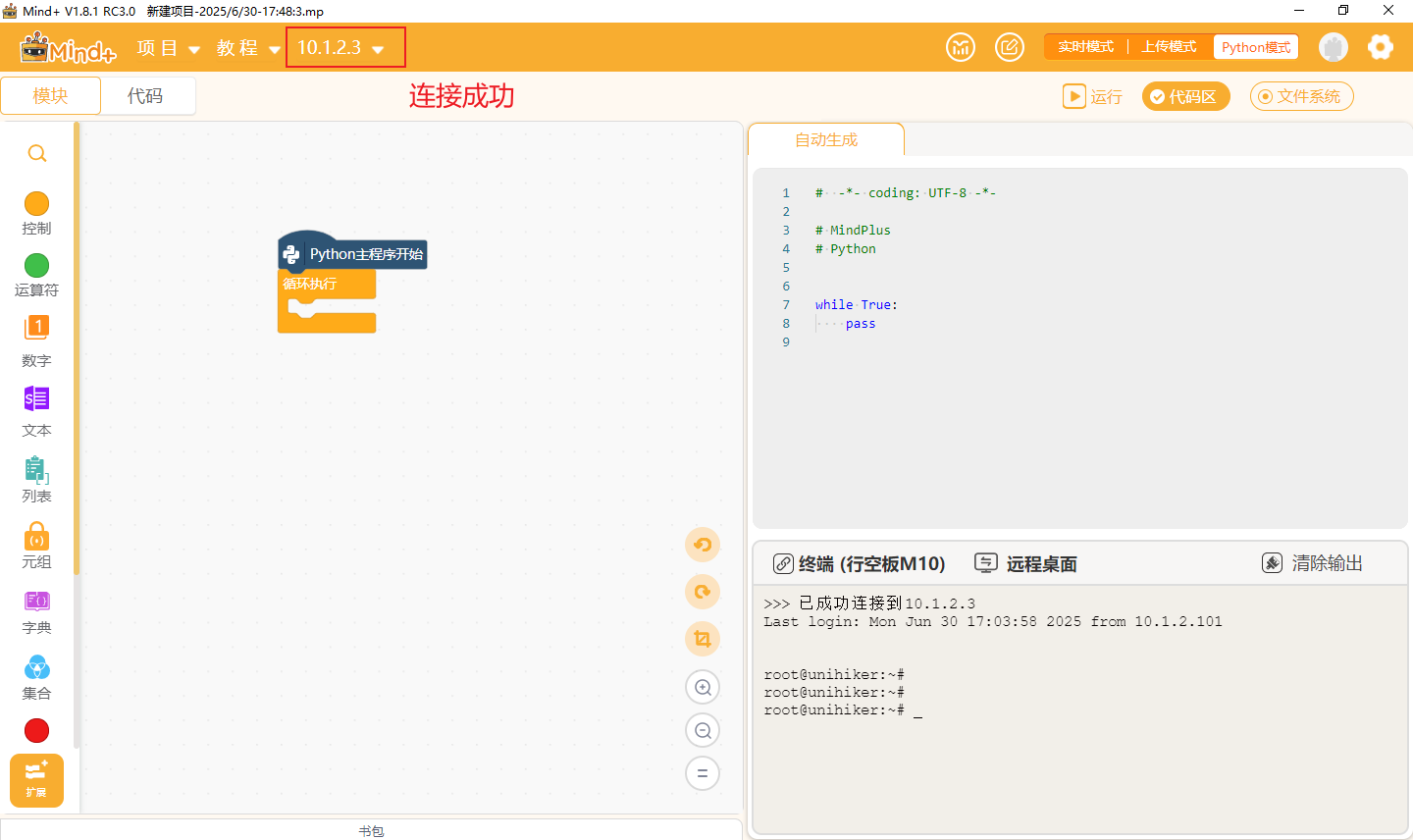Image resolution: width=1413 pixels, height=840 pixels.
Task: Open the settings gear icon
Action: pos(1381,47)
